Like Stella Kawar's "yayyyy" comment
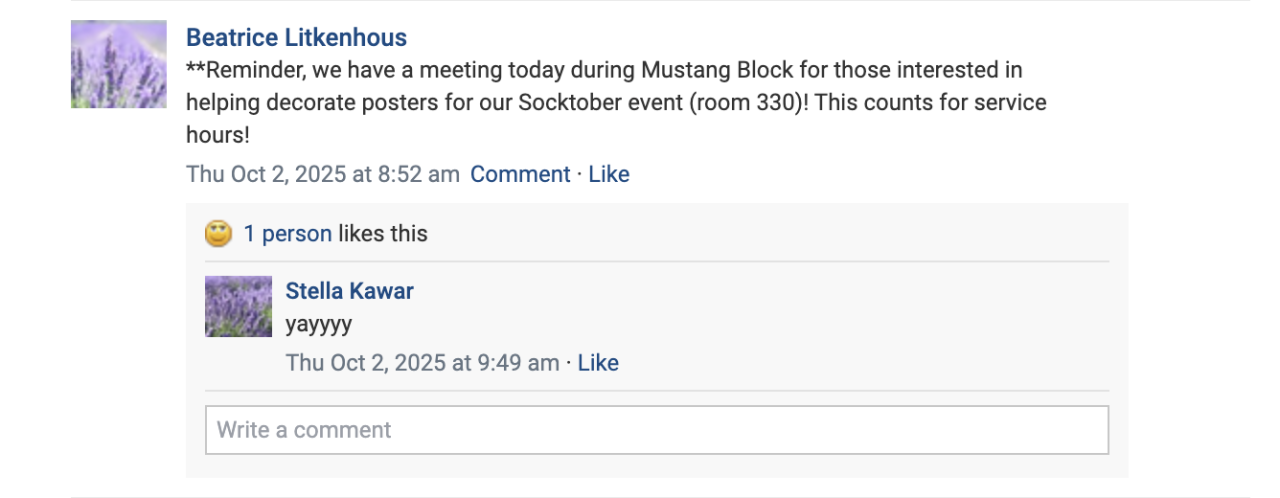This screenshot has height=498, width=1280. 598,362
